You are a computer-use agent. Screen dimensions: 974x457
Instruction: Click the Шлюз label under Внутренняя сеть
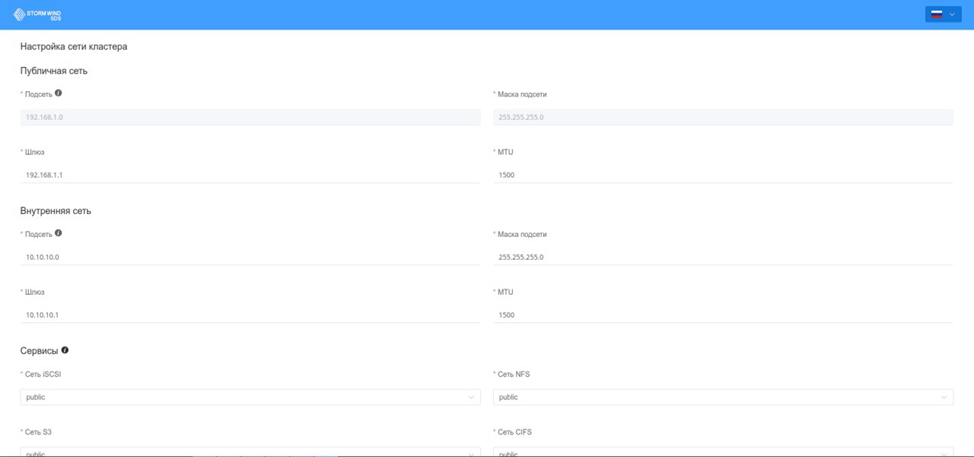click(35, 292)
